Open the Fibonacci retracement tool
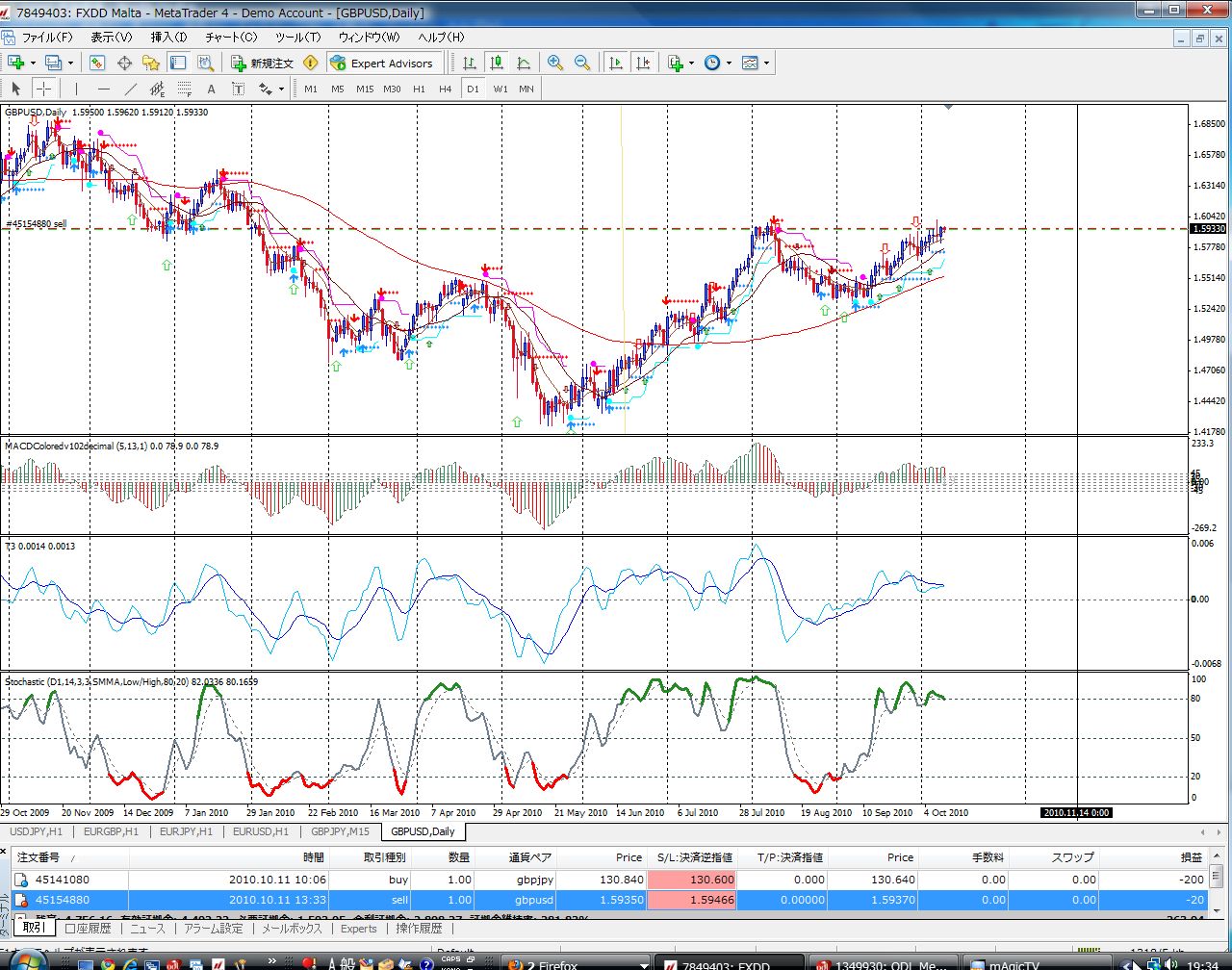Viewport: 1232px width, 970px height. click(x=185, y=89)
